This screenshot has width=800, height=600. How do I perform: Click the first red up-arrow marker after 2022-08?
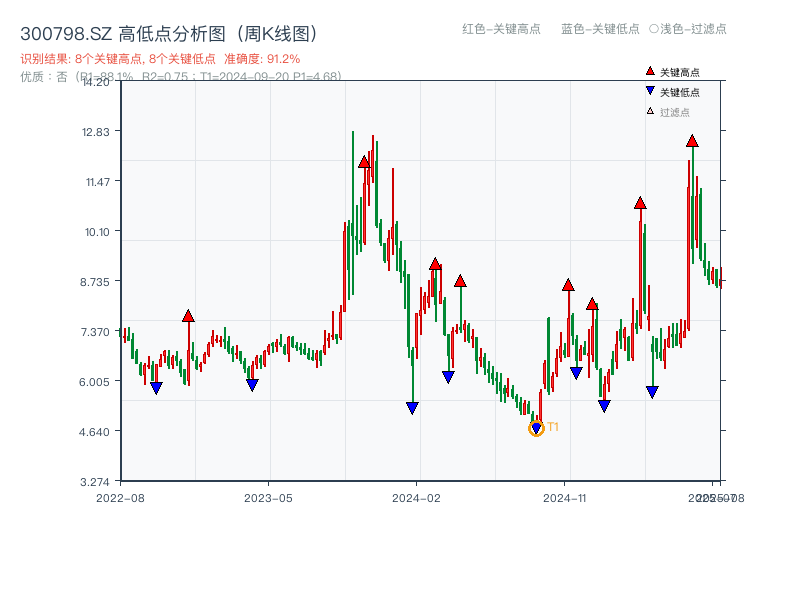point(188,314)
